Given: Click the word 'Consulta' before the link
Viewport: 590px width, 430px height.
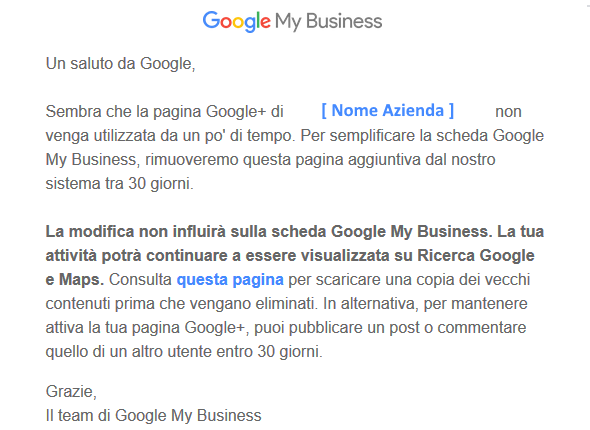Looking at the screenshot, I should pos(140,280).
